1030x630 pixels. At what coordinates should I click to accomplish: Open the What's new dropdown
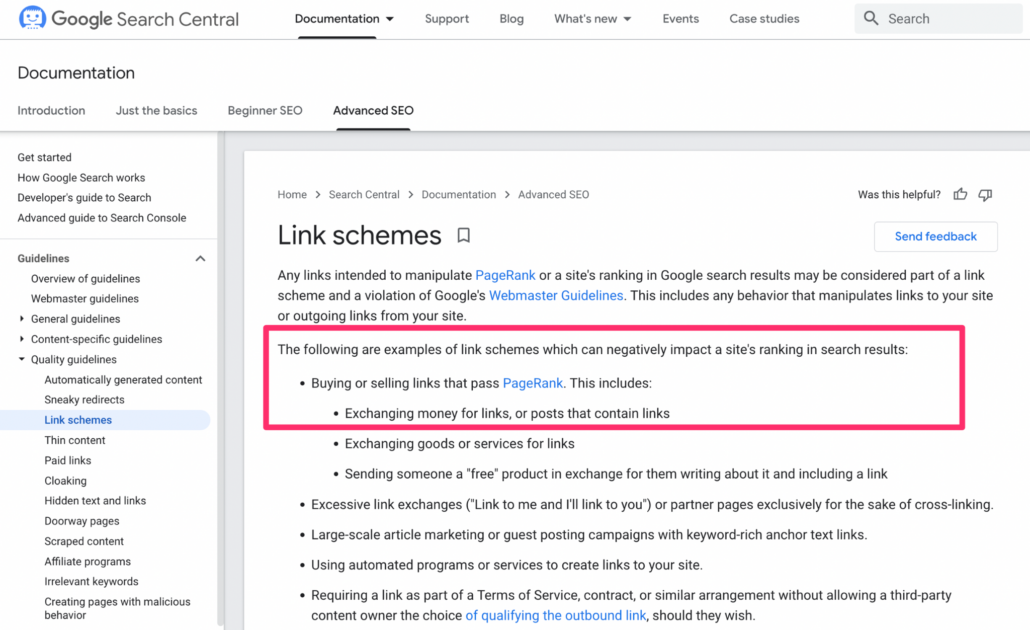click(592, 19)
